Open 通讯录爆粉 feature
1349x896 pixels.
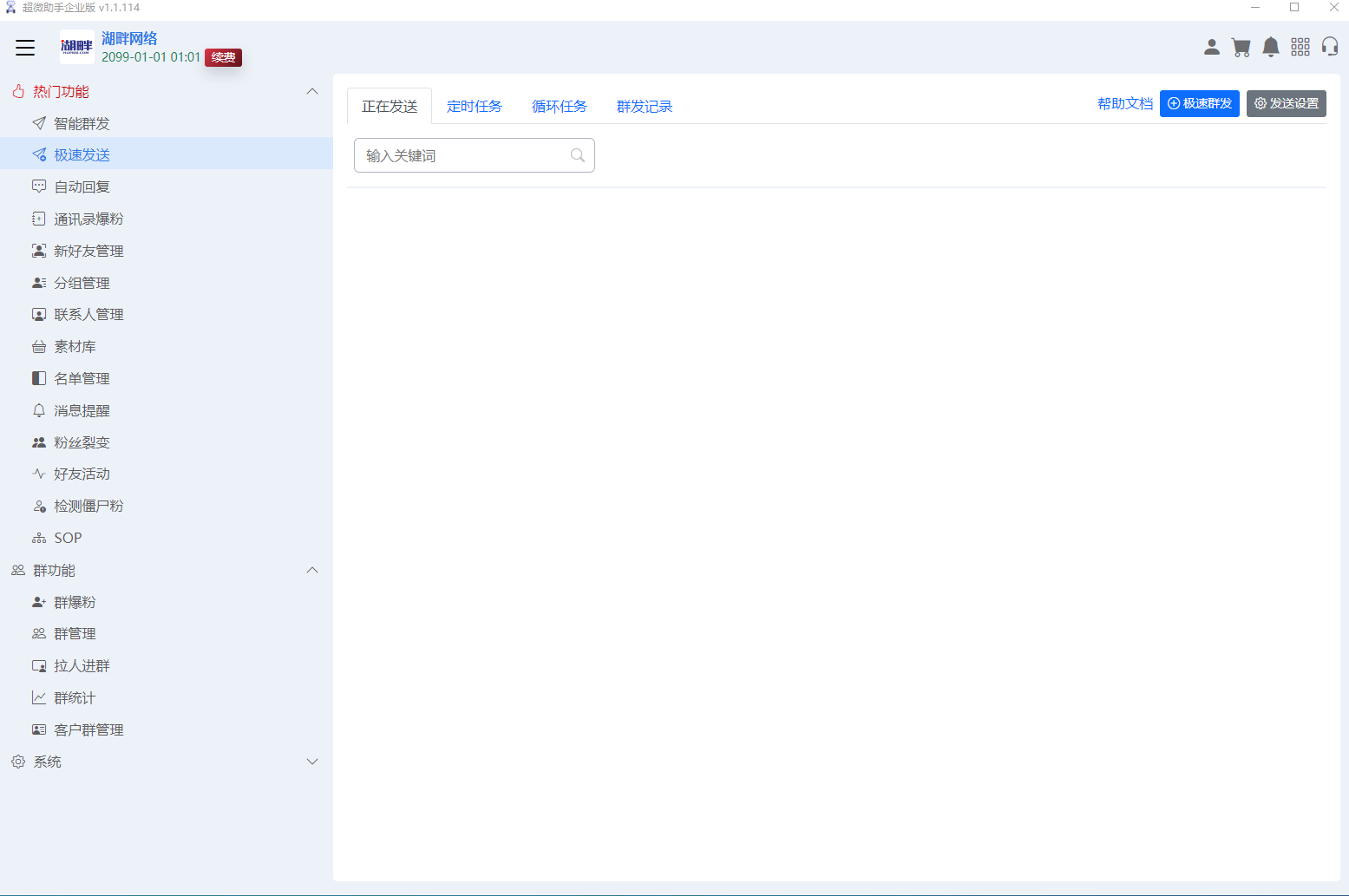(x=88, y=218)
